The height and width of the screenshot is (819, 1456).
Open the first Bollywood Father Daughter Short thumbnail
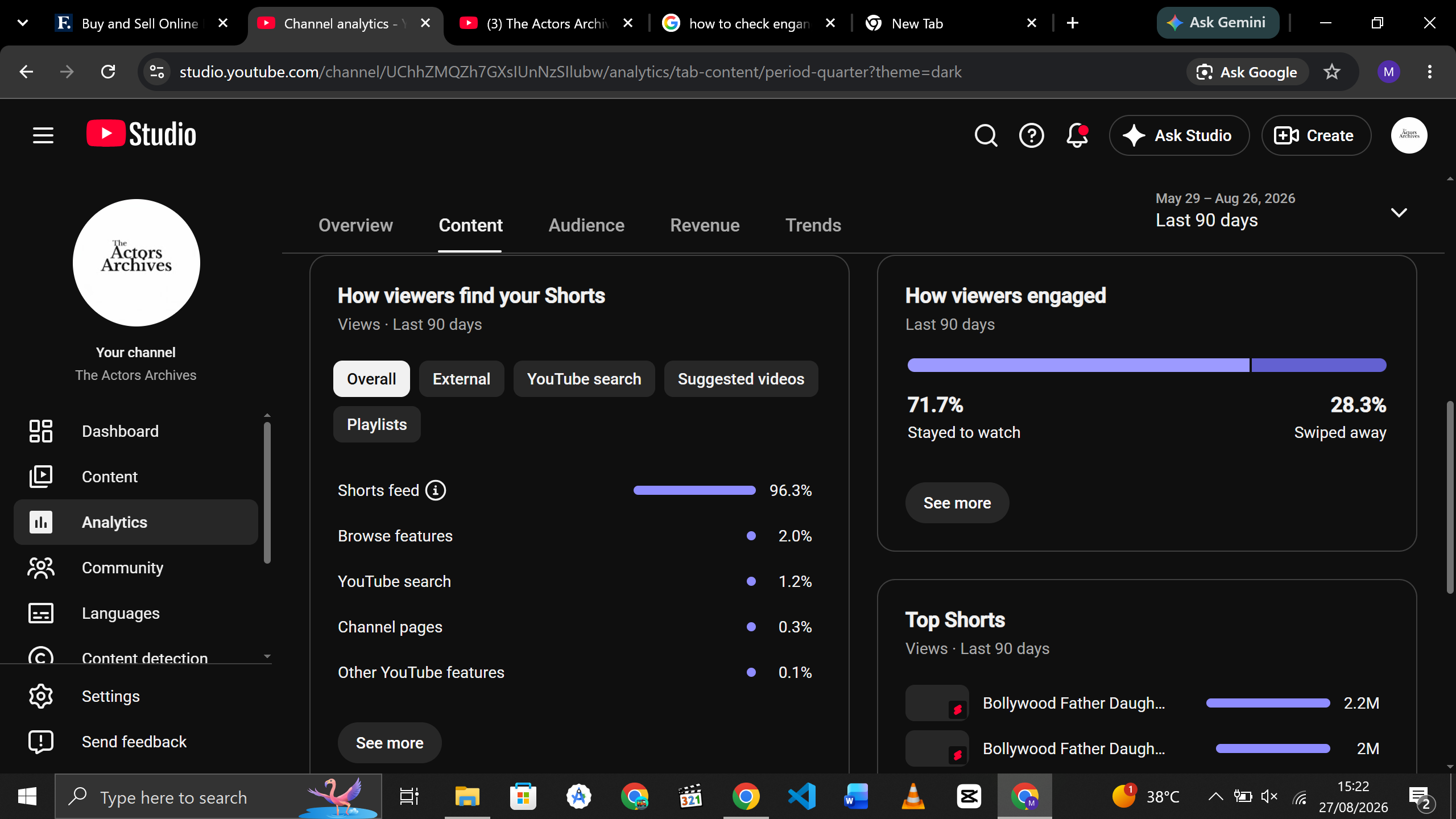coord(937,703)
